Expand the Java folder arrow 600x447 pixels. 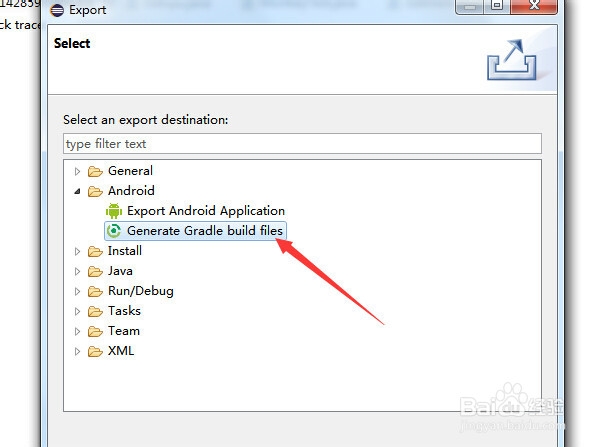pos(77,271)
